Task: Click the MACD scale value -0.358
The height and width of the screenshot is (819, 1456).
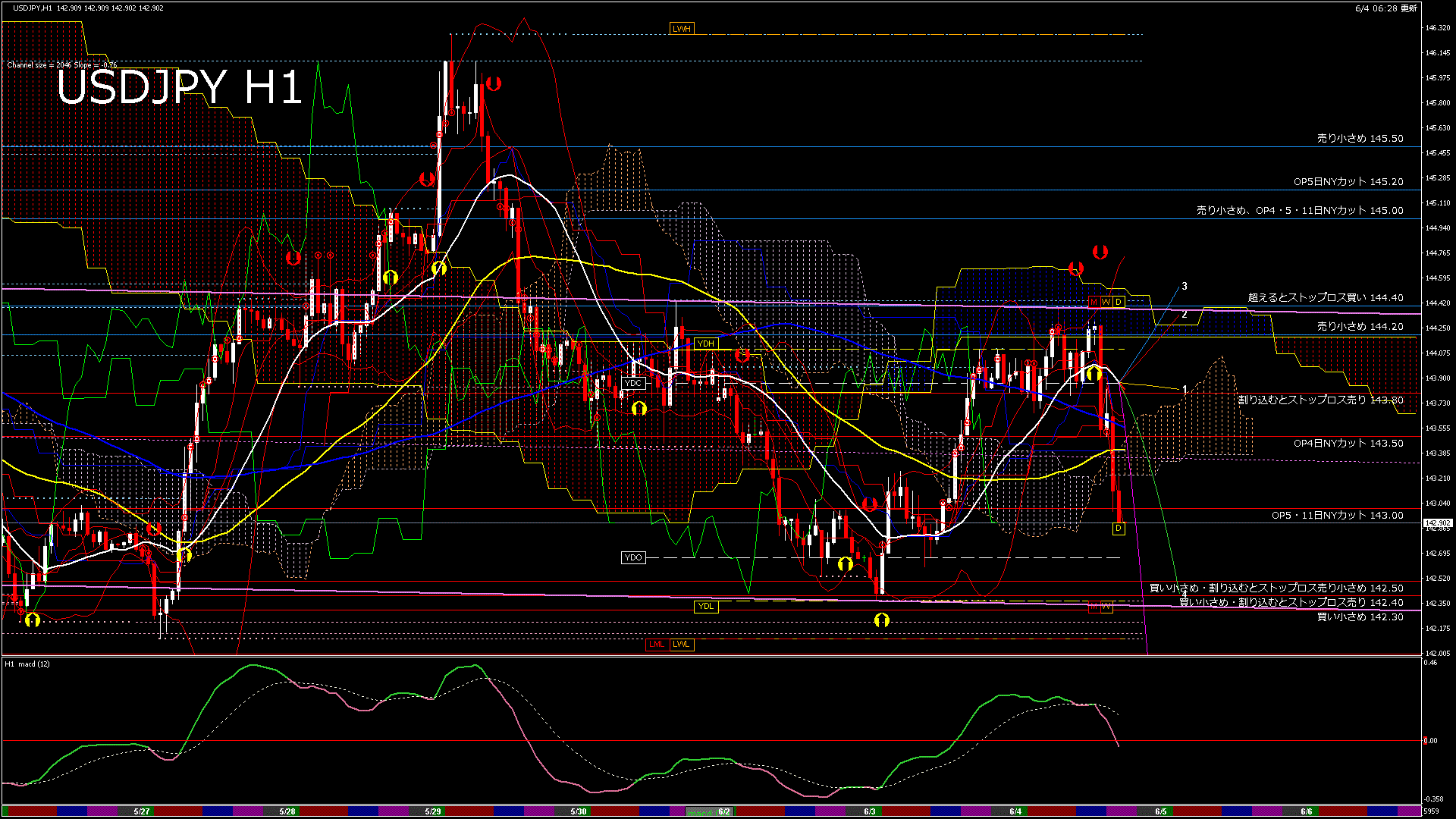Action: coord(1433,799)
